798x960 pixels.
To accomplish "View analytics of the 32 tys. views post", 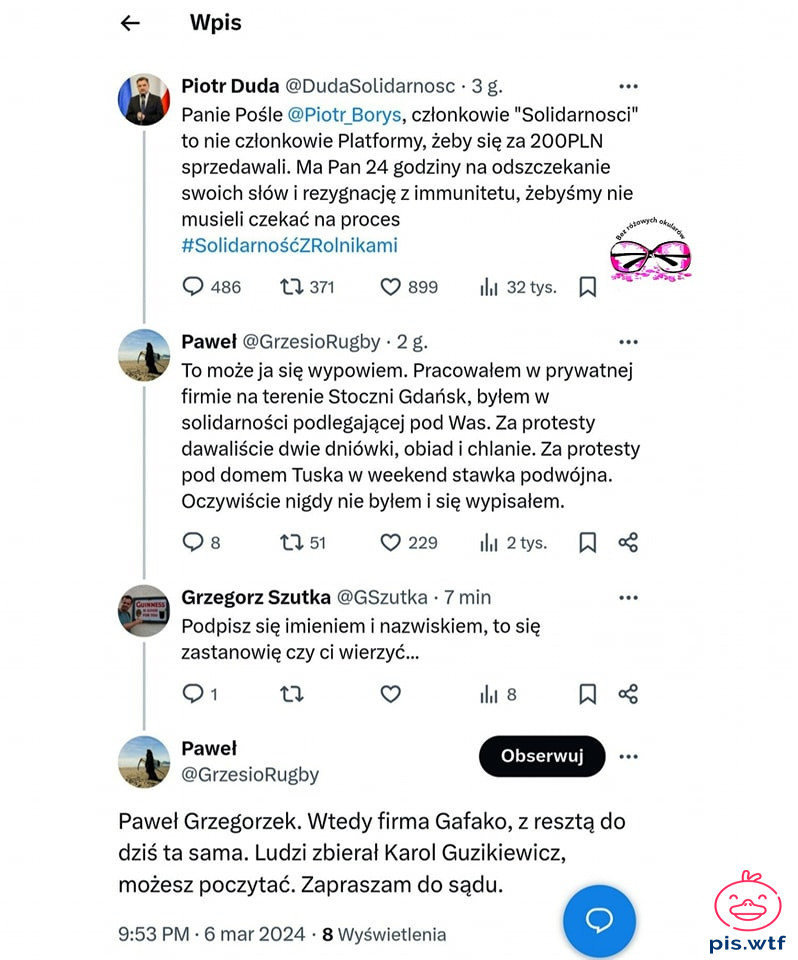I will (489, 287).
